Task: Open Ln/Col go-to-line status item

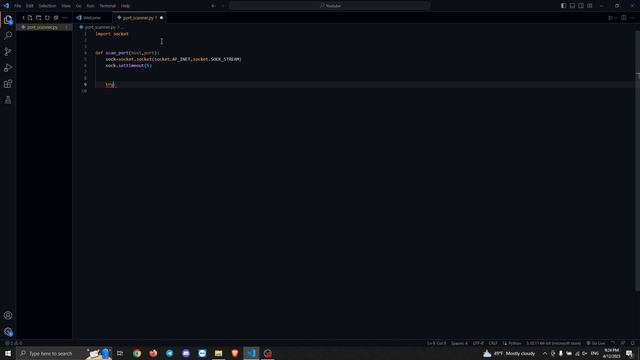Action: pos(437,343)
